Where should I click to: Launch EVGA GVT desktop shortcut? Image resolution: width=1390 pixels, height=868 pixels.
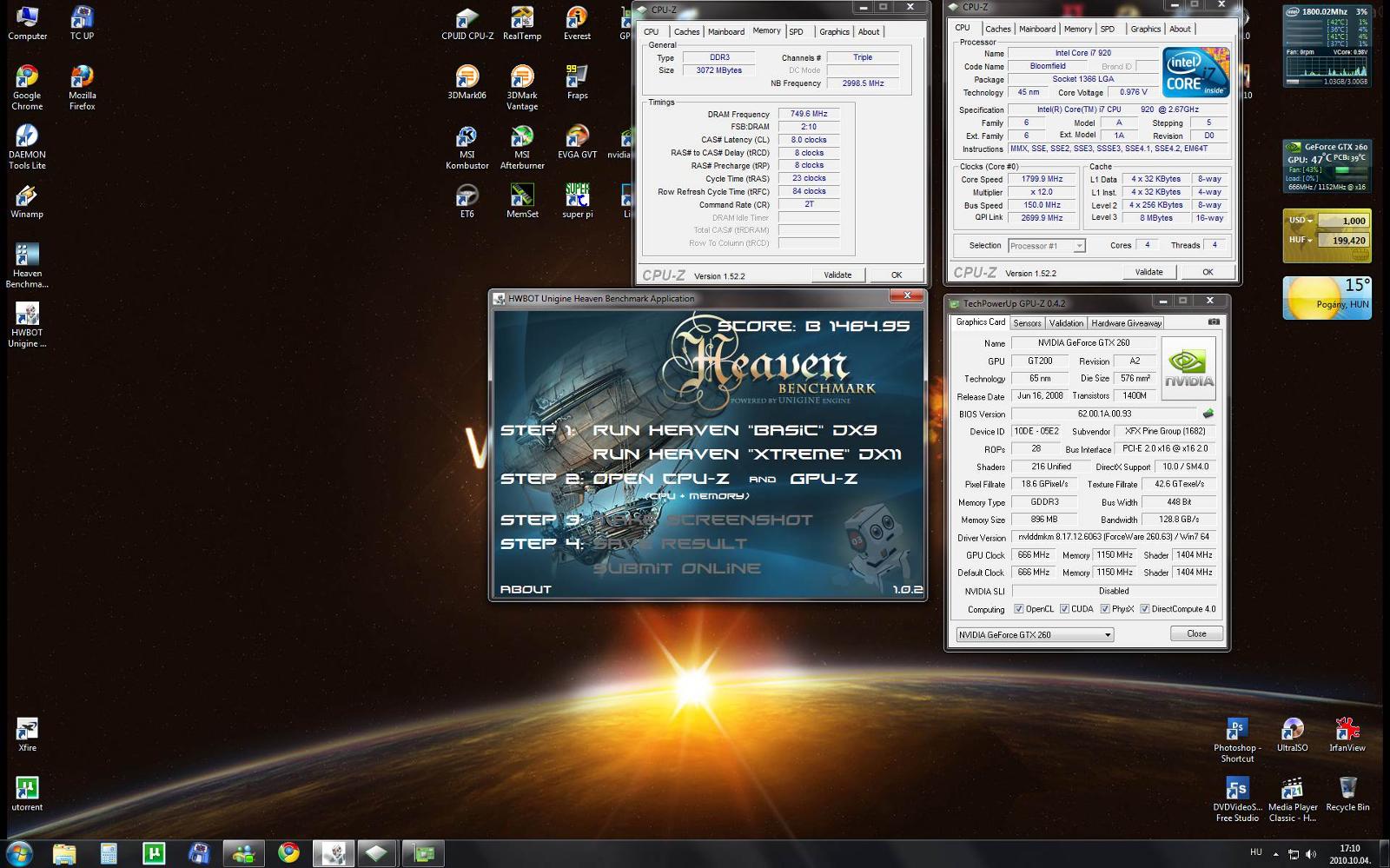click(x=577, y=142)
